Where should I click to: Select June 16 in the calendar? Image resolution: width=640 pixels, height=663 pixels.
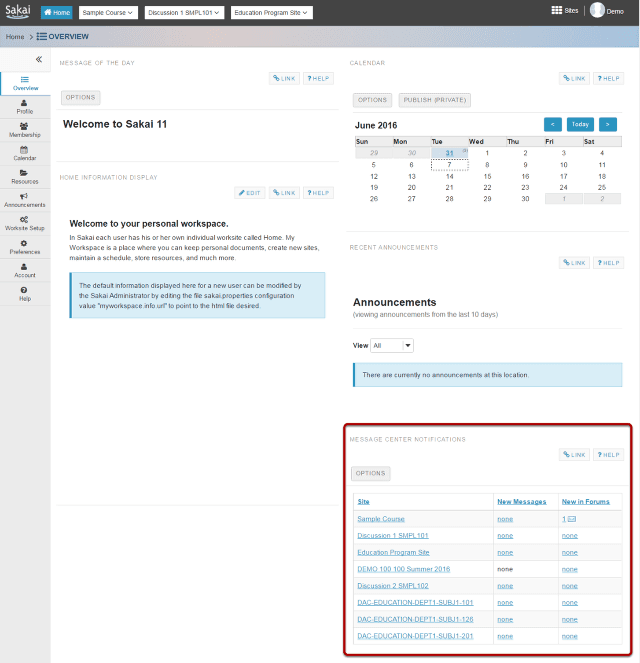pos(525,176)
